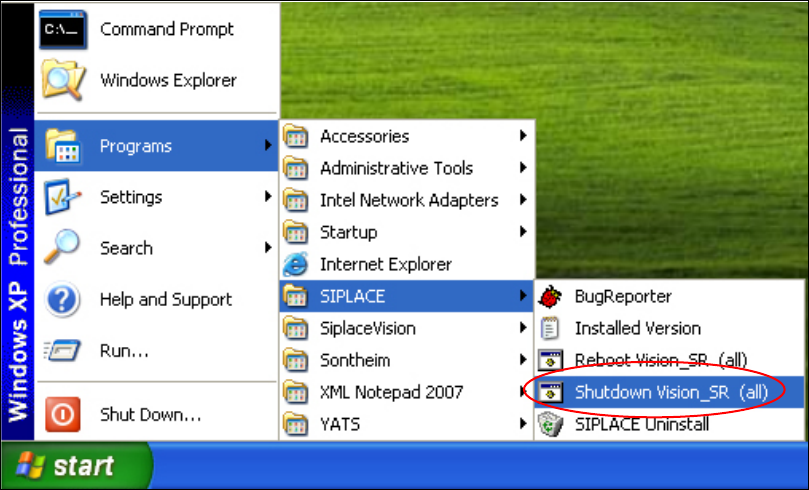Click the Windows Explorer magnifier folder icon
The height and width of the screenshot is (490, 809).
click(x=62, y=80)
